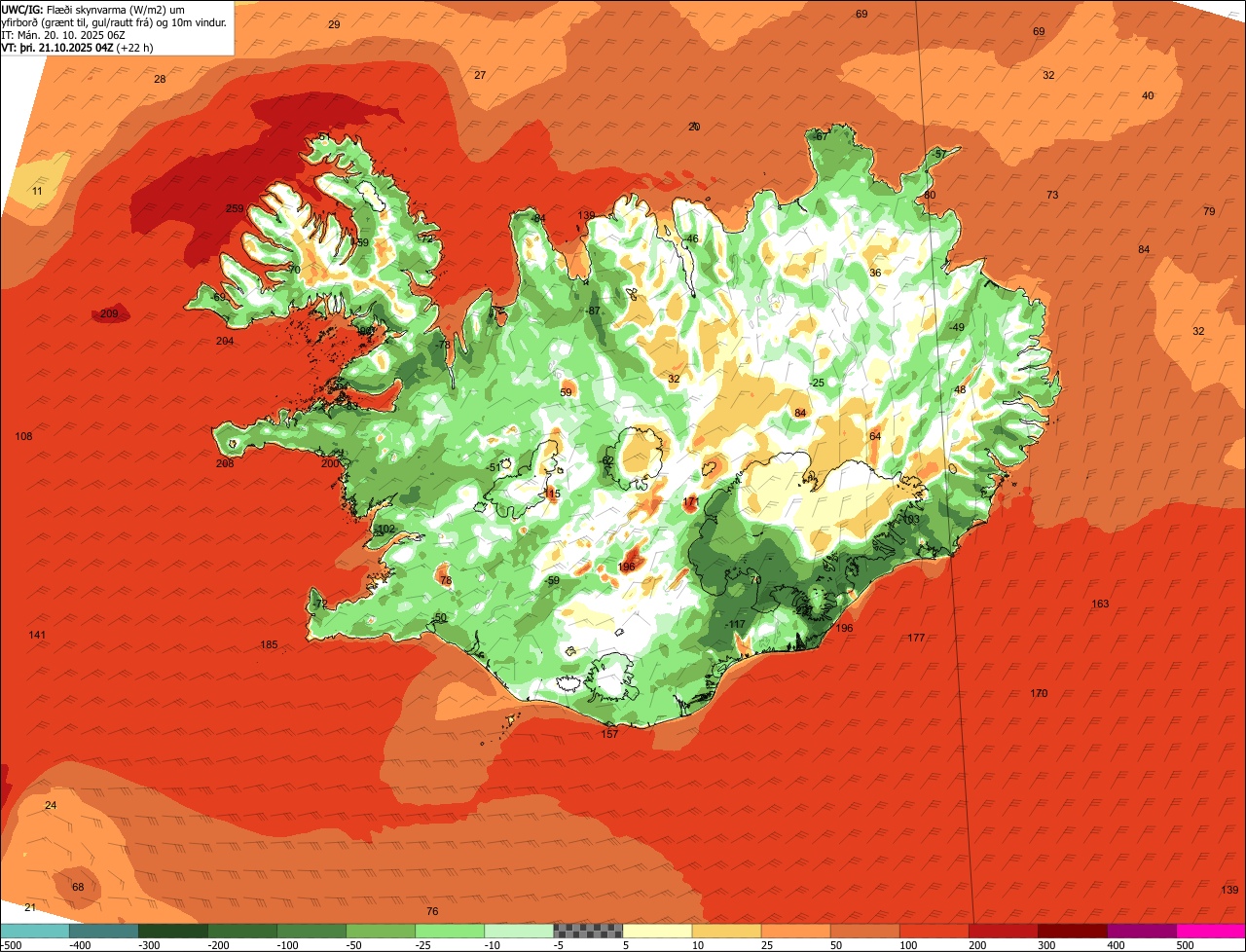Click the red-orange 100 to 200 legend swatch
The height and width of the screenshot is (952, 1246).
tap(934, 931)
